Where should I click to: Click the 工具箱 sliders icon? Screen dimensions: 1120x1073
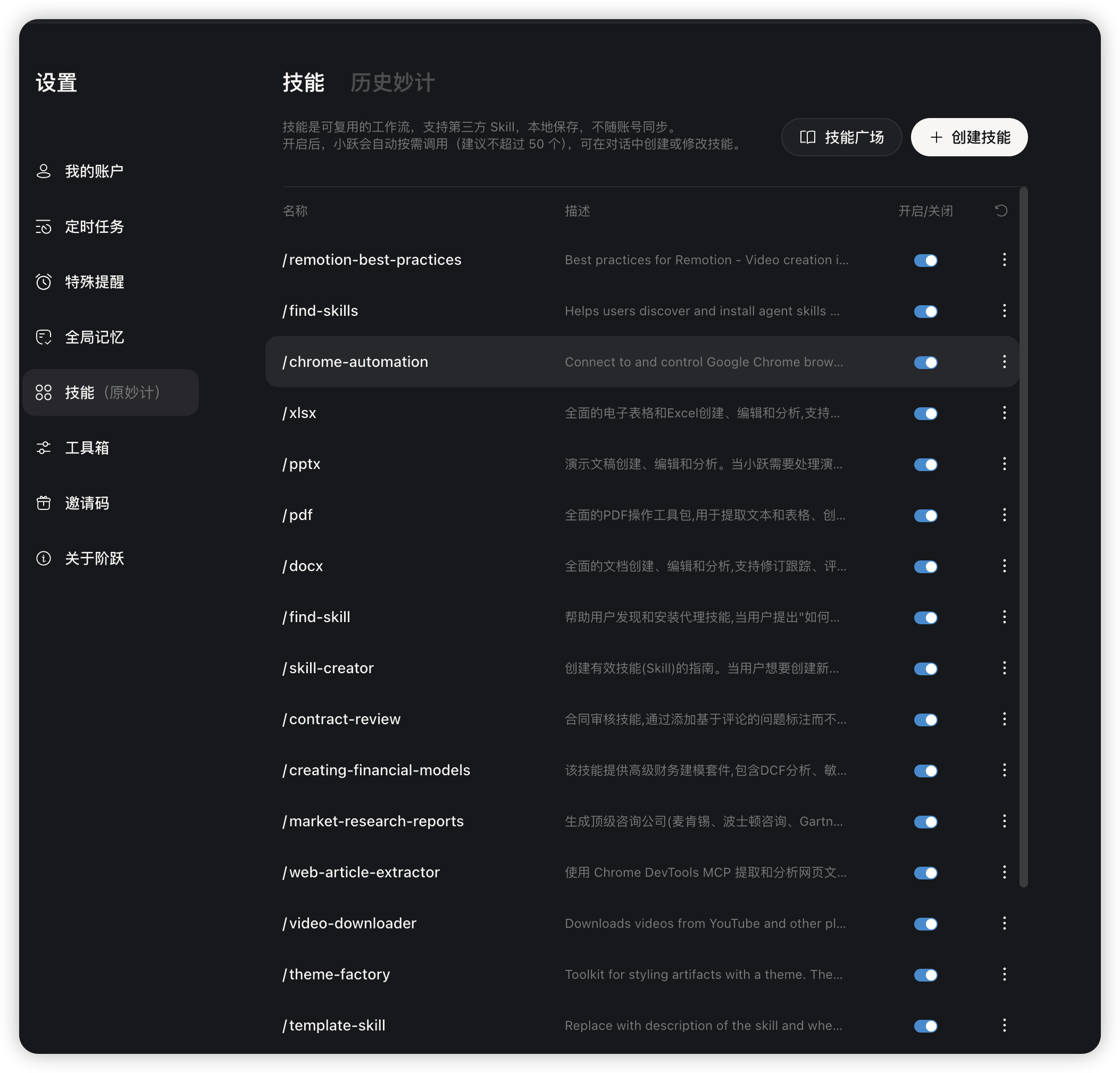tap(44, 448)
